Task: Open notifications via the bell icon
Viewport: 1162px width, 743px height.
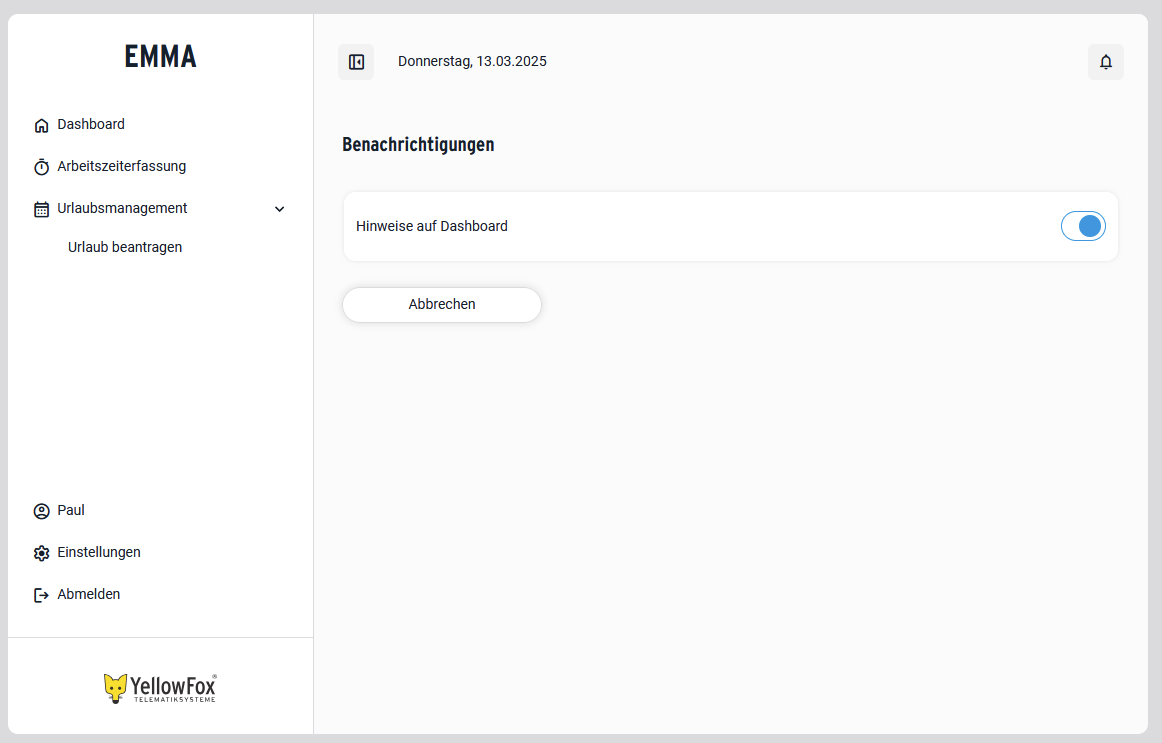Action: tap(1106, 62)
